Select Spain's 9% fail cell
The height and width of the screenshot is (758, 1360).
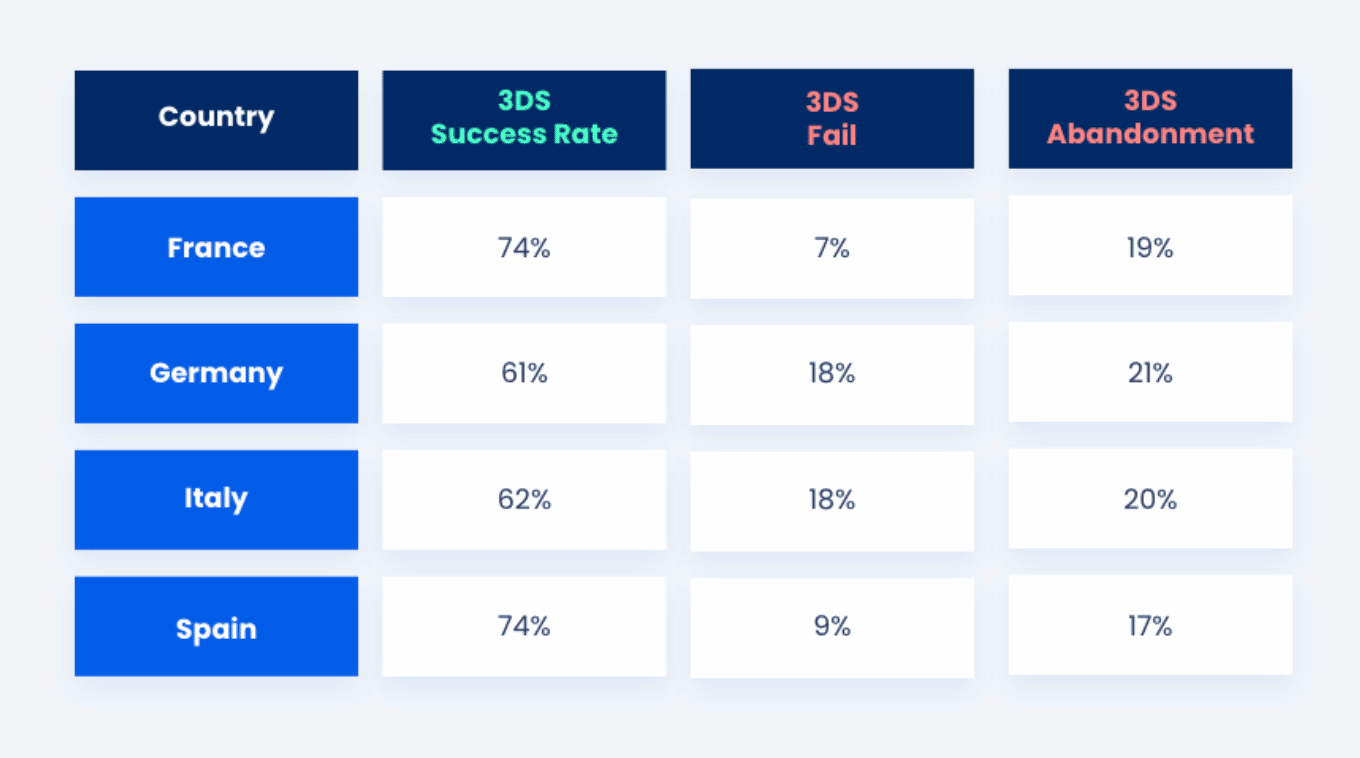click(x=832, y=627)
